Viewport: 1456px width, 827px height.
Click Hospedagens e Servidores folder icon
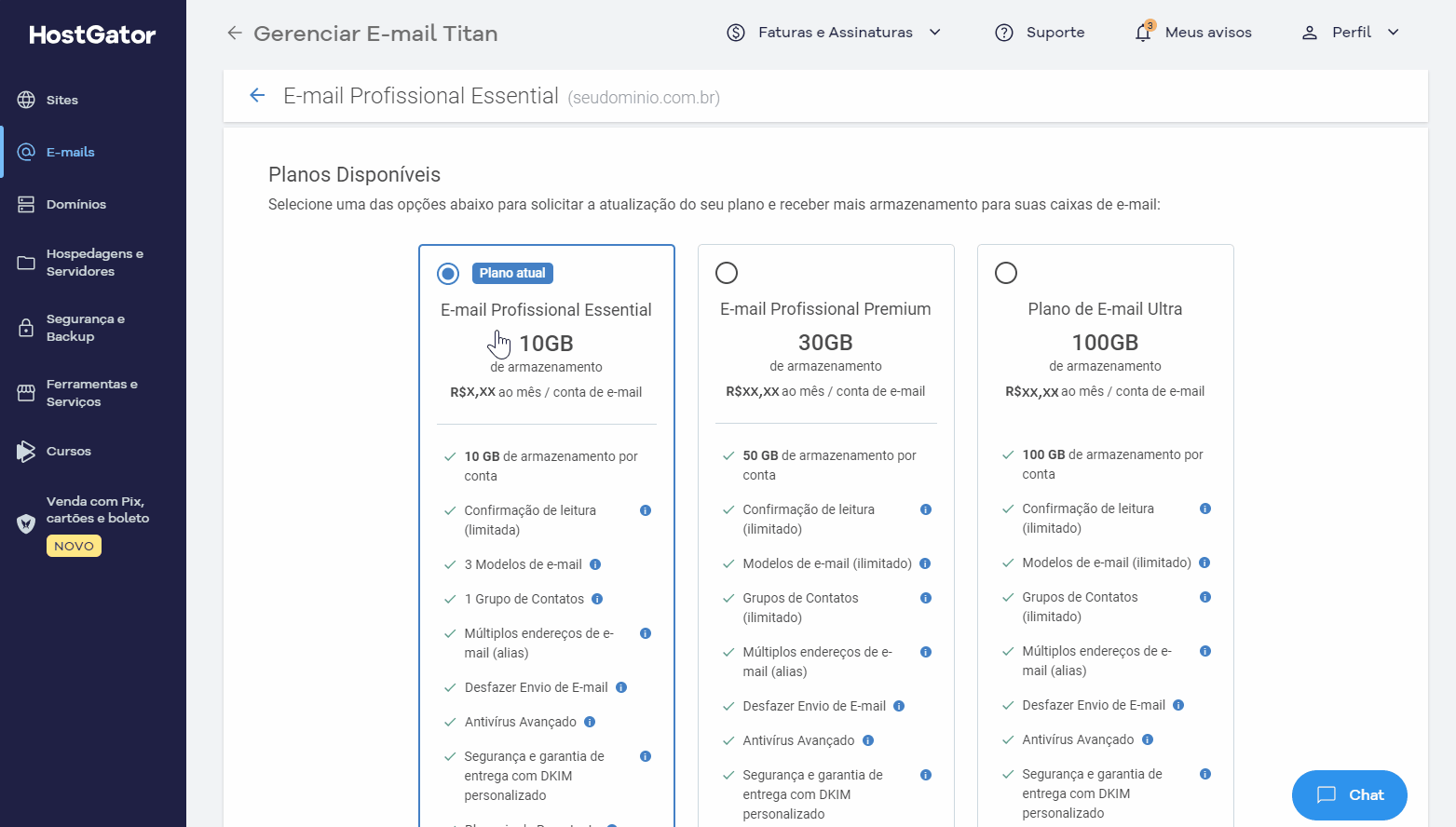(x=26, y=263)
